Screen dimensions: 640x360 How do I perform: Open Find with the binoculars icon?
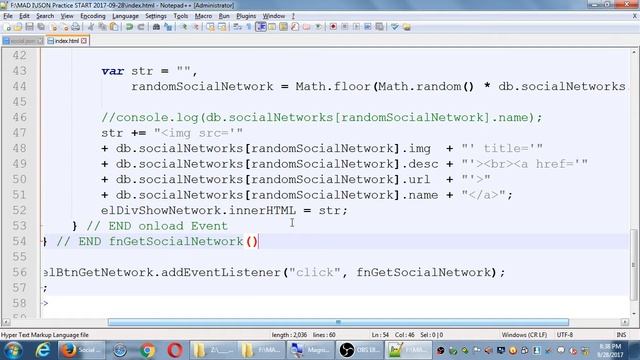coord(156,27)
